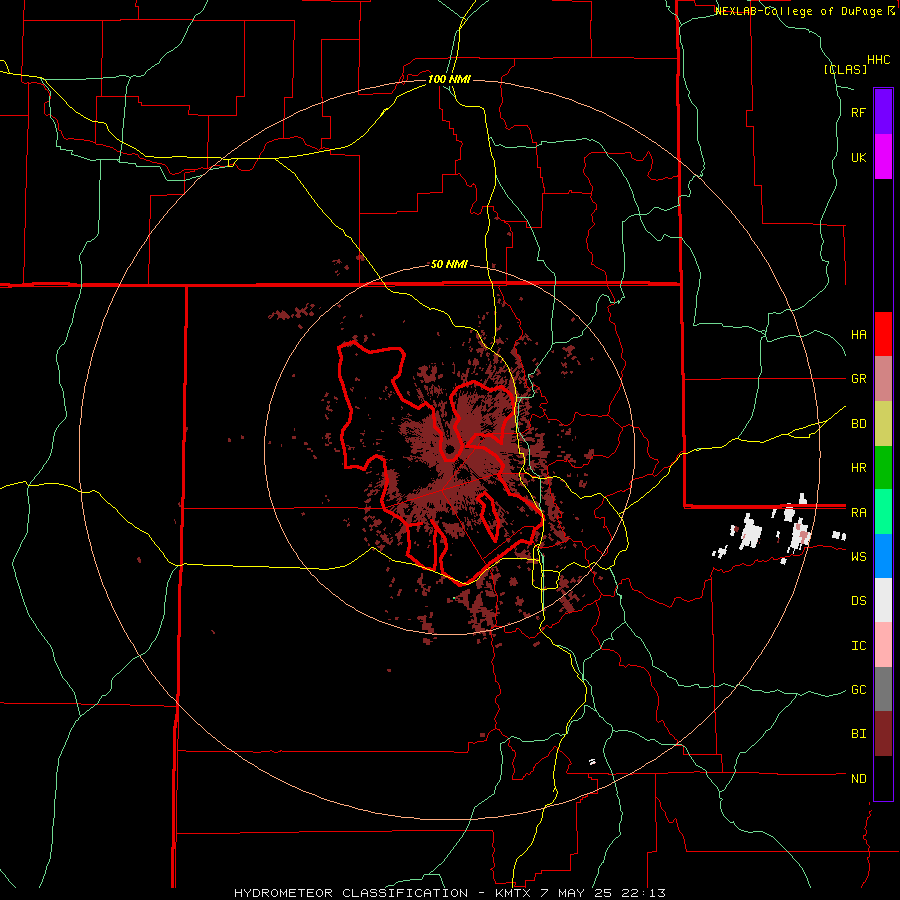Image resolution: width=900 pixels, height=900 pixels.
Task: Click the ND legend label
Action: tap(858, 779)
